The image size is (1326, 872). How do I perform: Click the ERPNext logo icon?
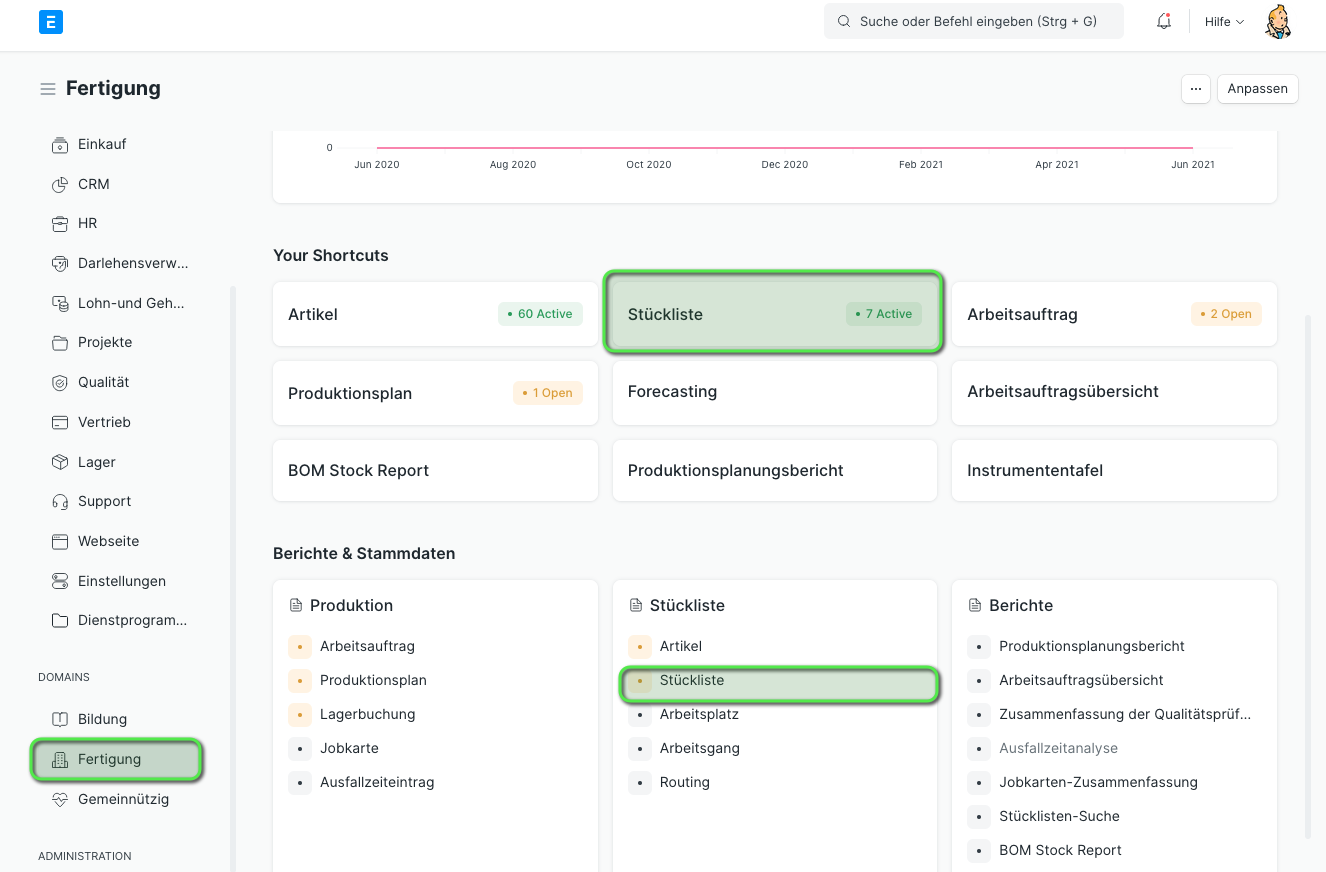pos(51,21)
